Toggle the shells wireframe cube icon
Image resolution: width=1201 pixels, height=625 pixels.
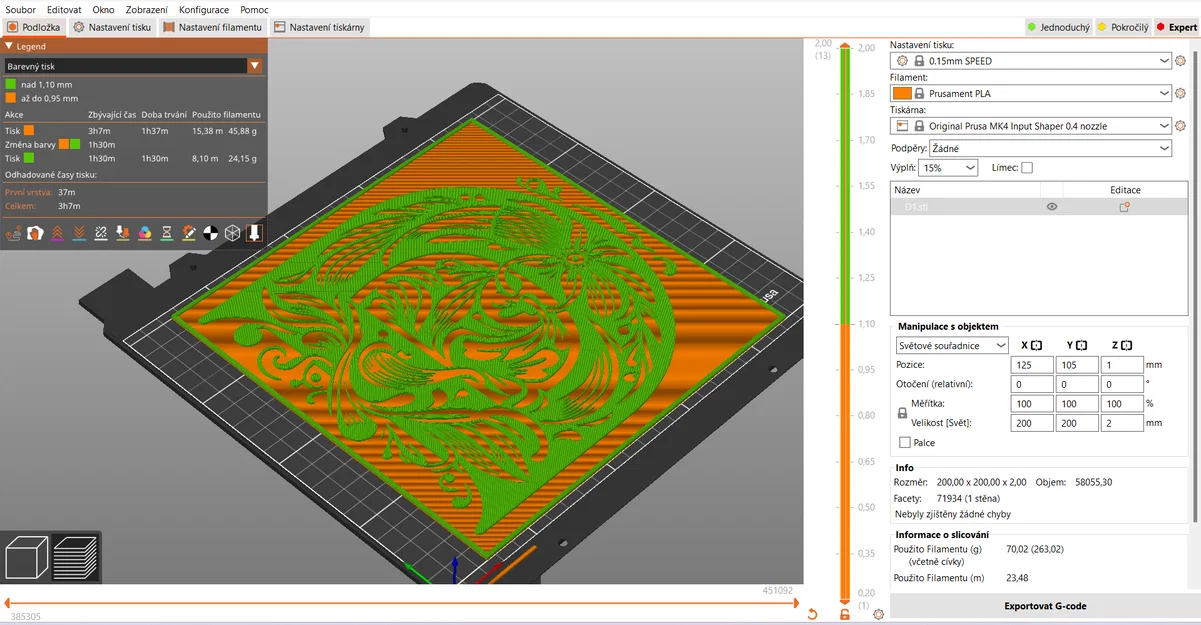(x=233, y=233)
